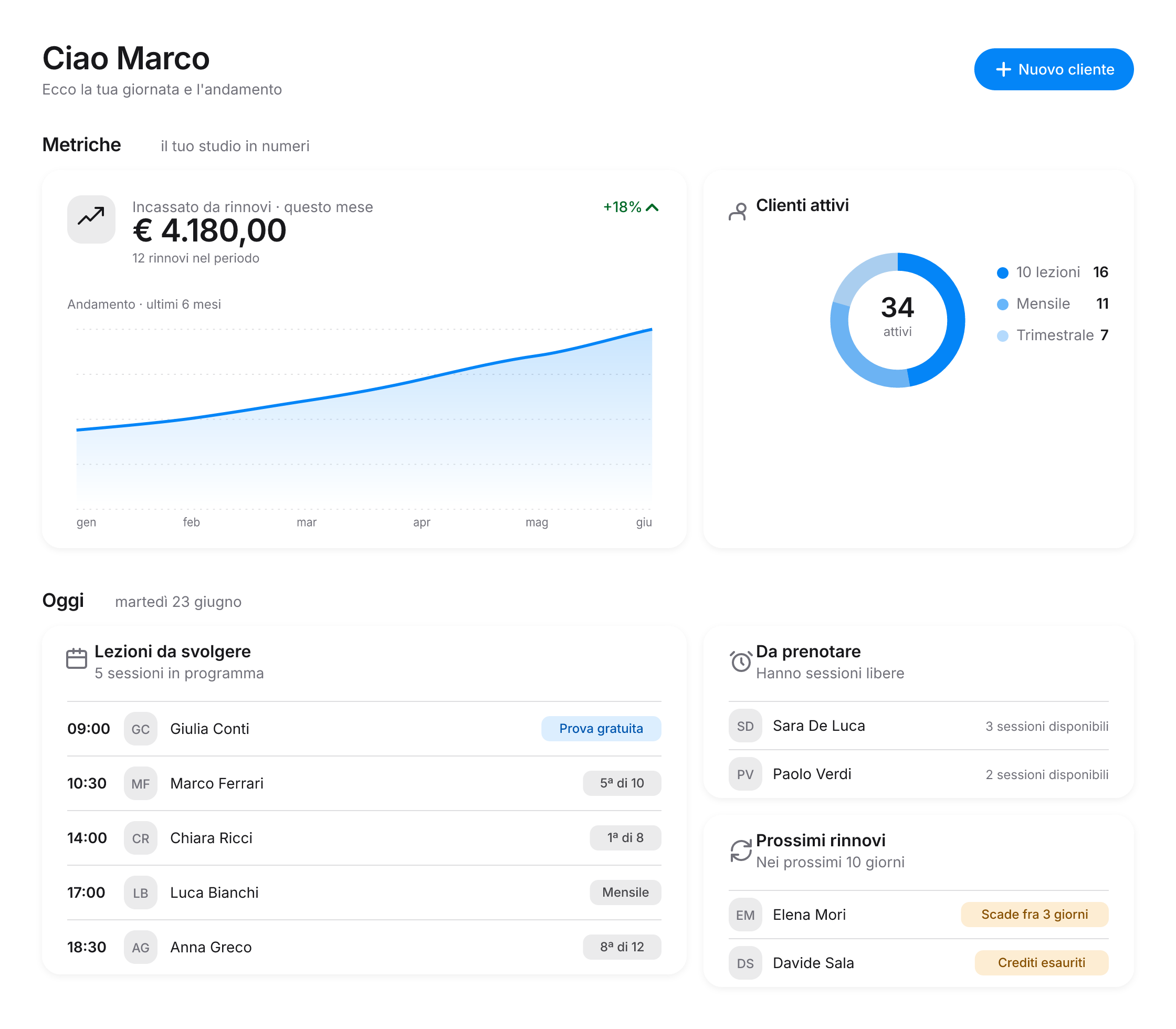The height and width of the screenshot is (1029, 1176).
Task: Click the trending-up revenue icon
Action: [91, 219]
